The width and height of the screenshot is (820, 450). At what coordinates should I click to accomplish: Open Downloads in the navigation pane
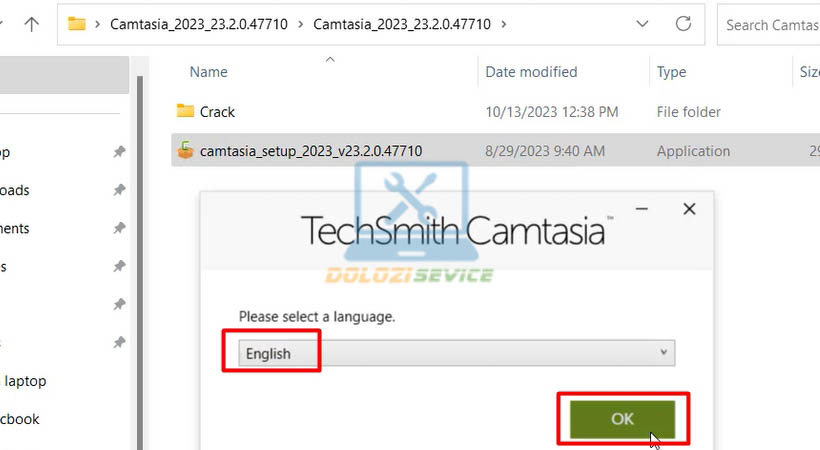coord(15,190)
